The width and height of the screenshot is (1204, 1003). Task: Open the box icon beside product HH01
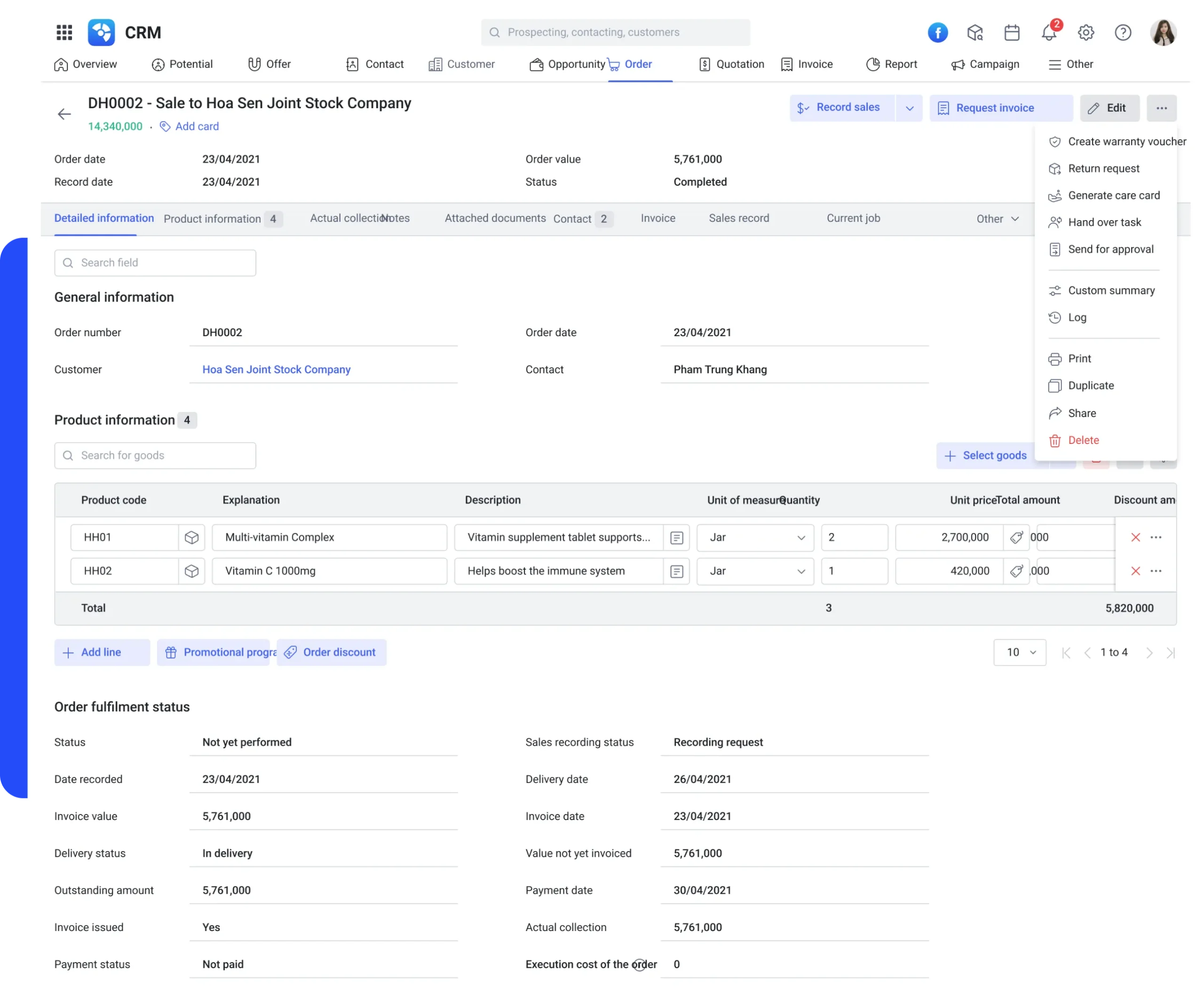pyautogui.click(x=191, y=537)
